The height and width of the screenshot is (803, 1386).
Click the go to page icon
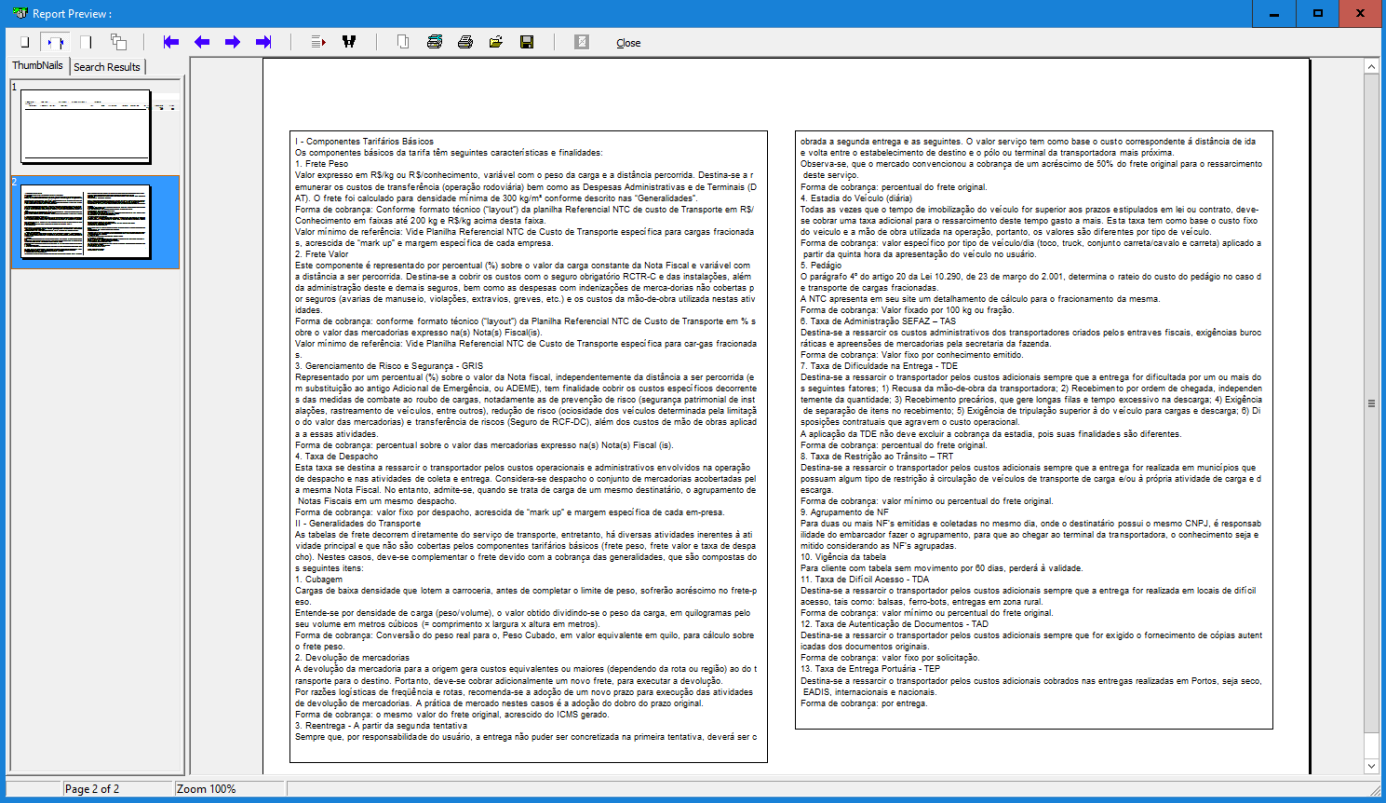318,42
